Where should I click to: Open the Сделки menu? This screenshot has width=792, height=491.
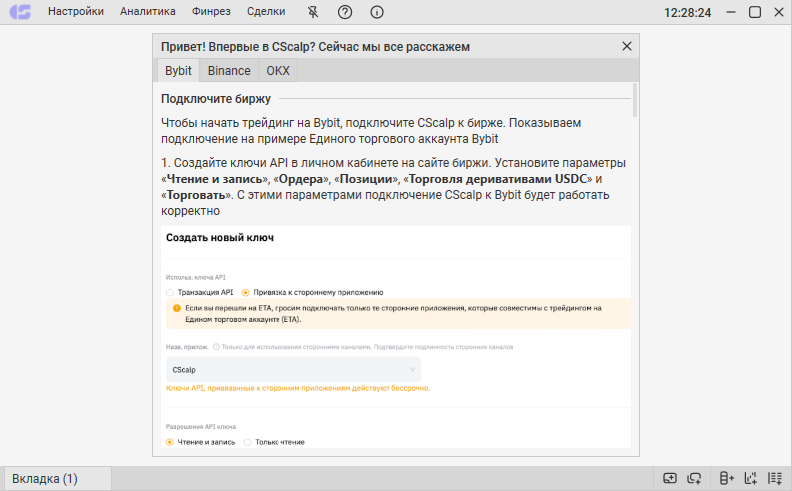266,12
